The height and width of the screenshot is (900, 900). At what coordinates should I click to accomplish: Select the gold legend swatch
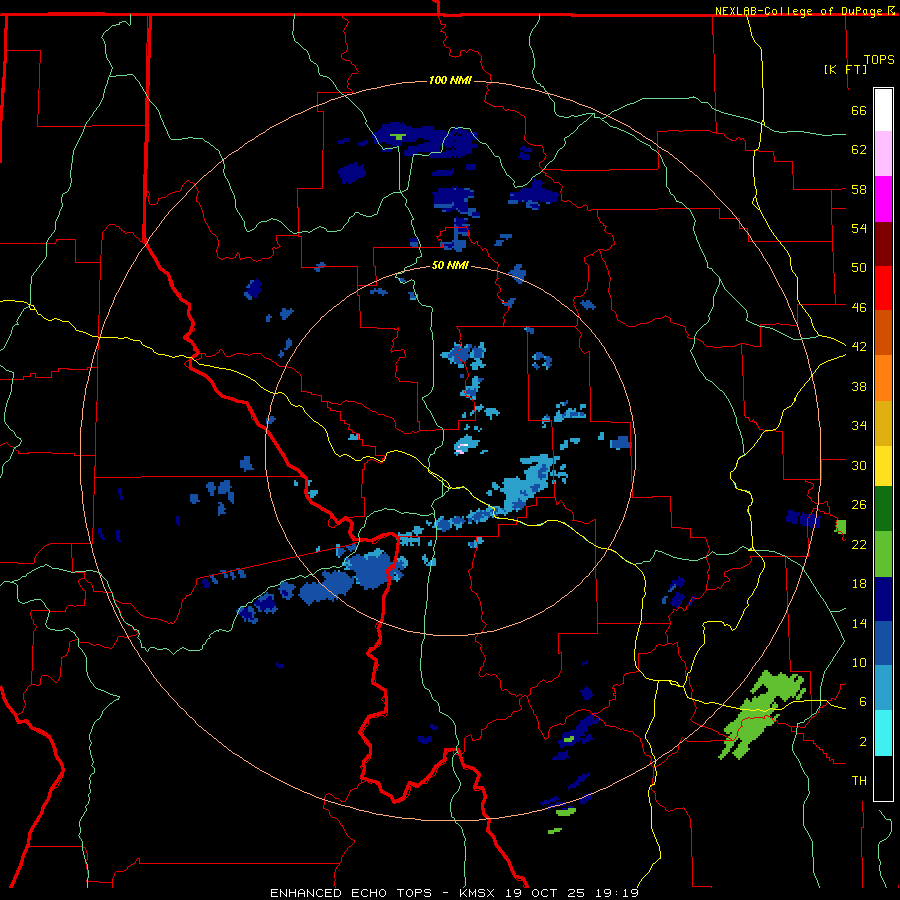click(x=883, y=423)
